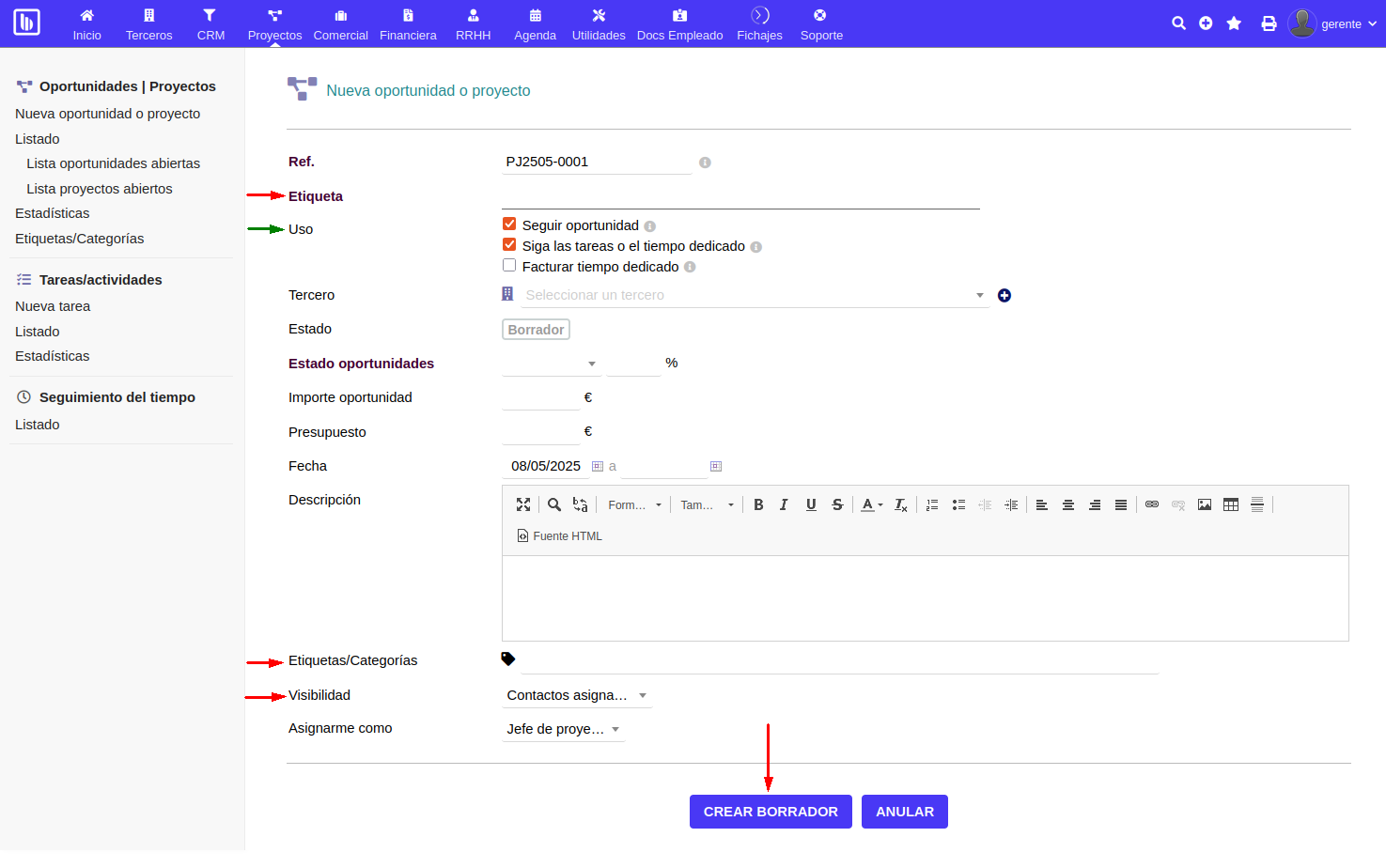Switch editor to Fuente HTML view

pos(559,535)
